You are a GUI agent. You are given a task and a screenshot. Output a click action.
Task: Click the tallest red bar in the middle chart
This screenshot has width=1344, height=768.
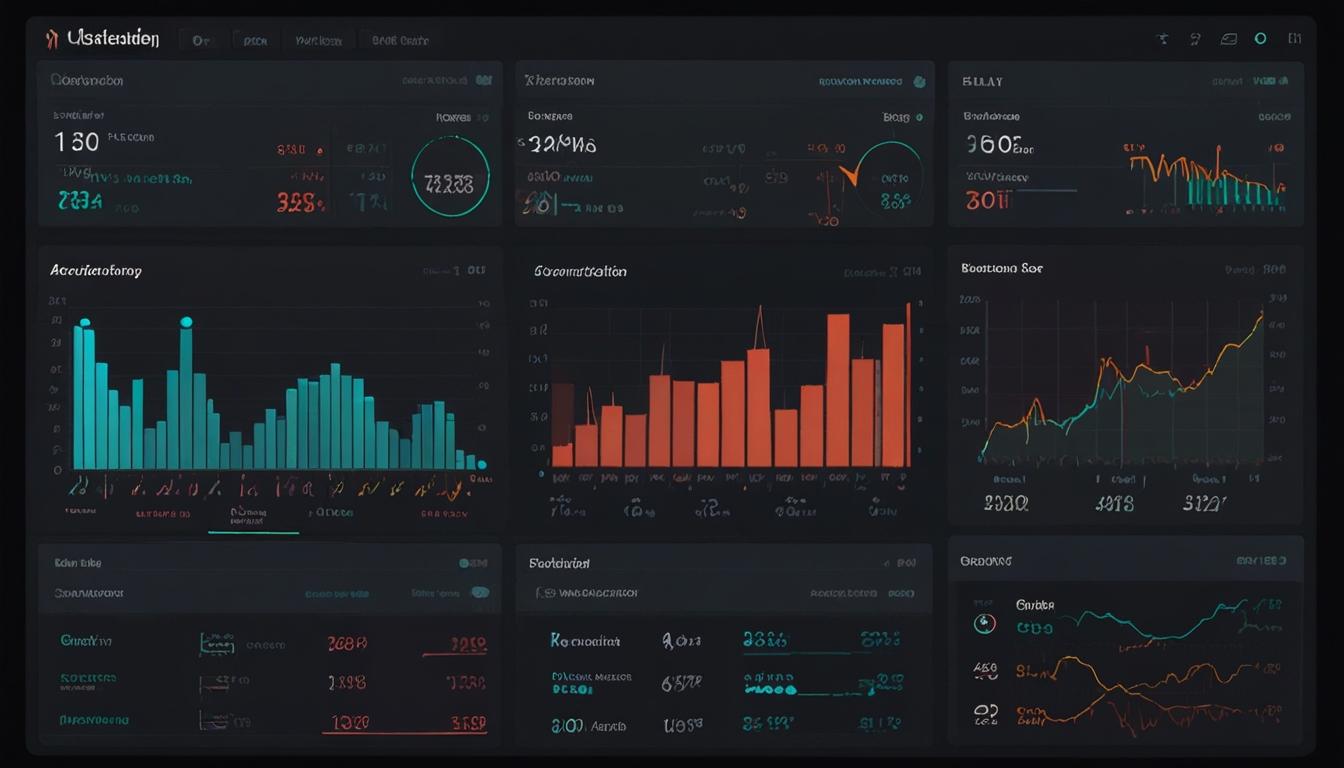pos(838,390)
